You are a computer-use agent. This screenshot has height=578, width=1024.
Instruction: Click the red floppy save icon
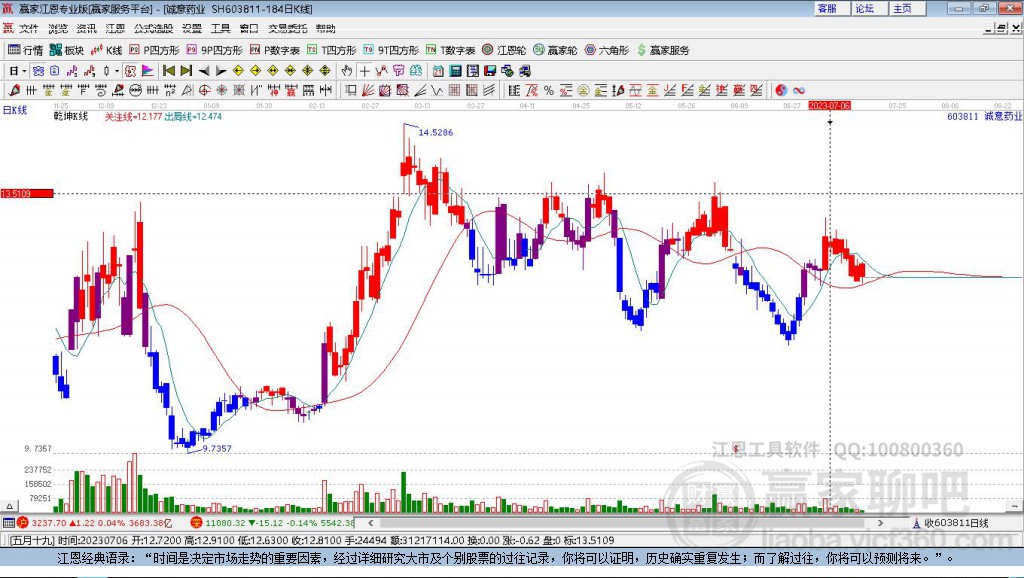[490, 71]
